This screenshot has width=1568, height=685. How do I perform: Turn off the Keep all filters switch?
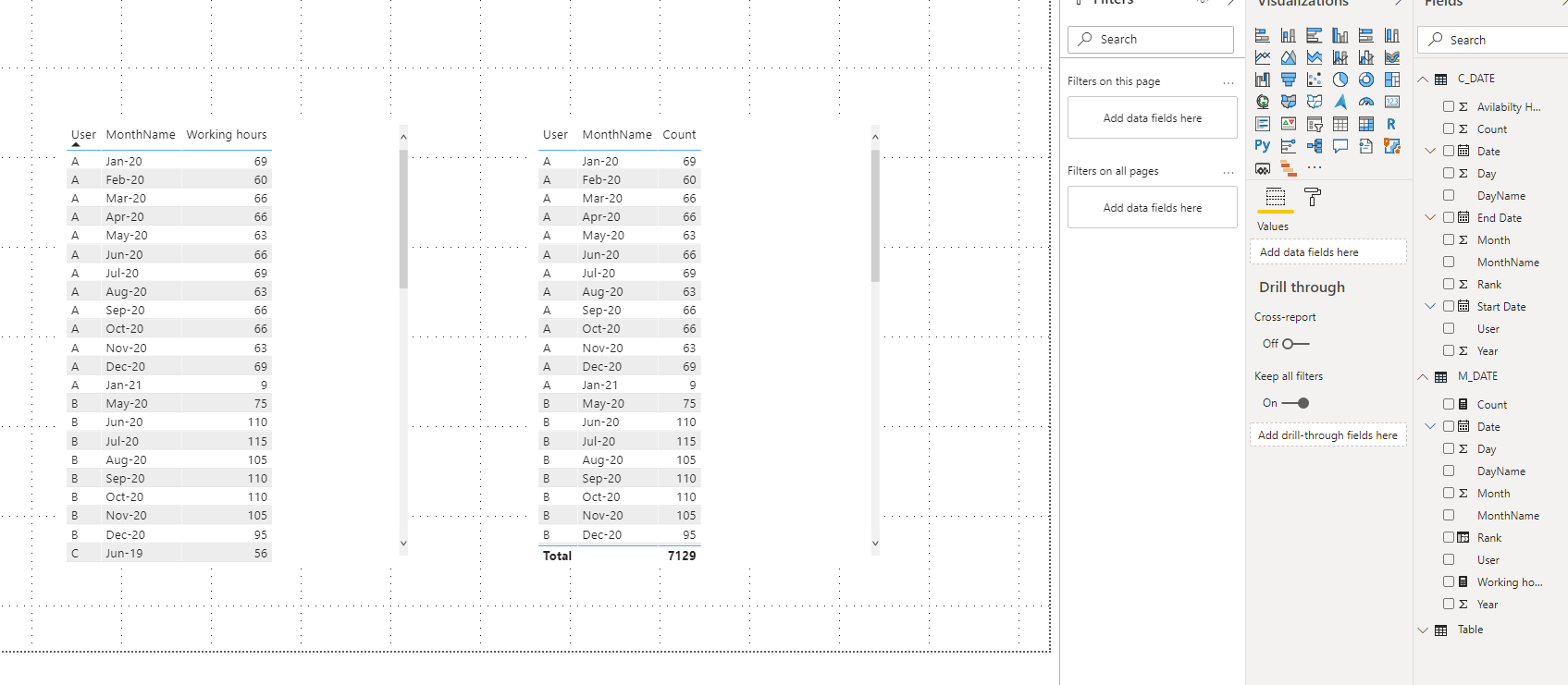coord(1295,403)
